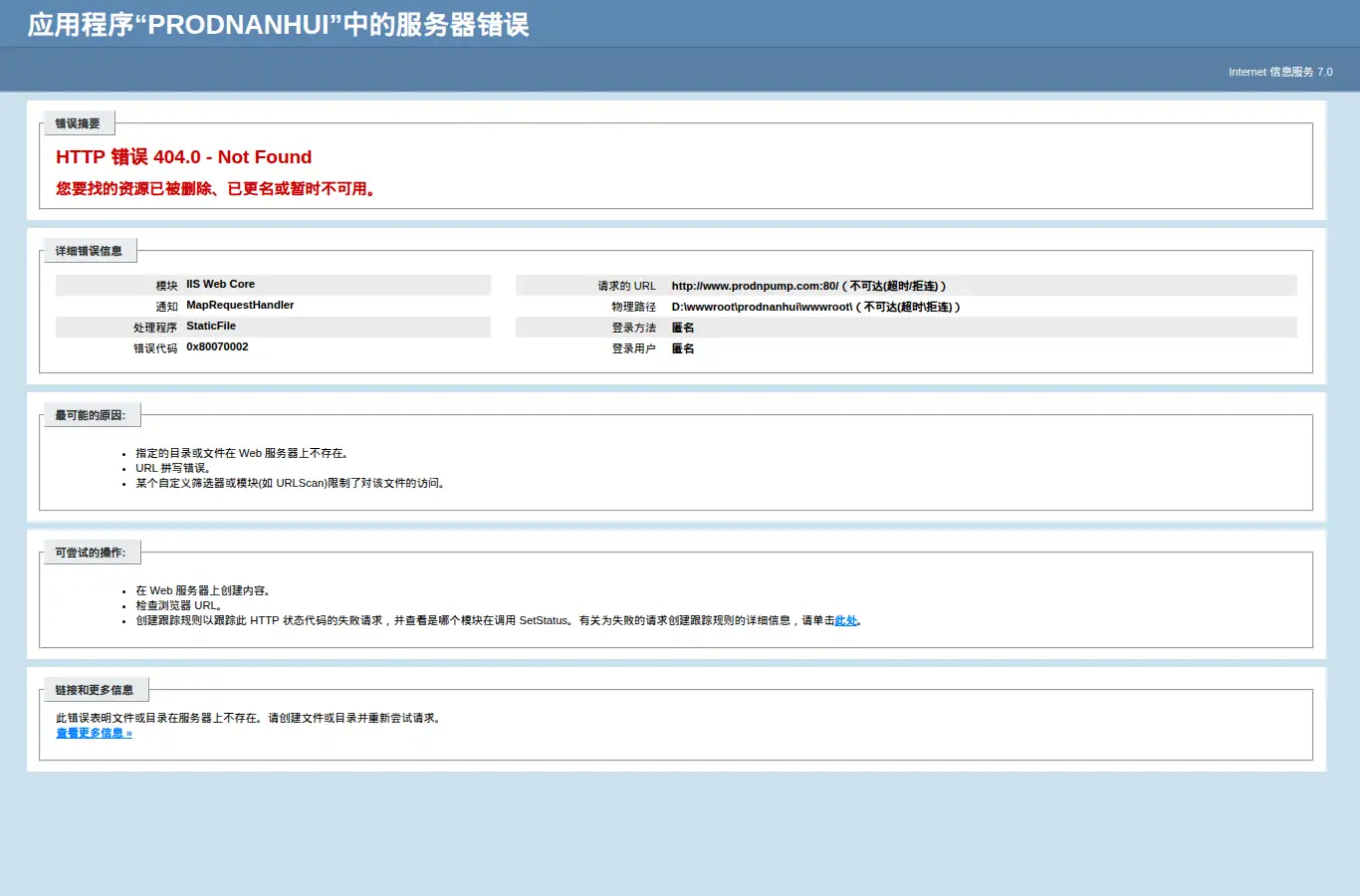Select the error code '0x80070002'
Viewport: 1360px width, 896px height.
coord(217,346)
